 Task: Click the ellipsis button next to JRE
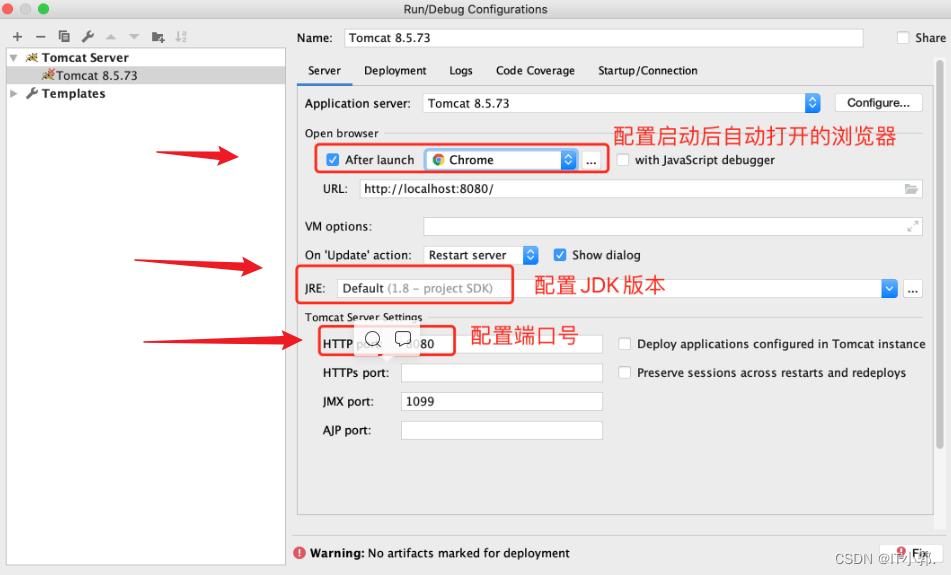[912, 289]
